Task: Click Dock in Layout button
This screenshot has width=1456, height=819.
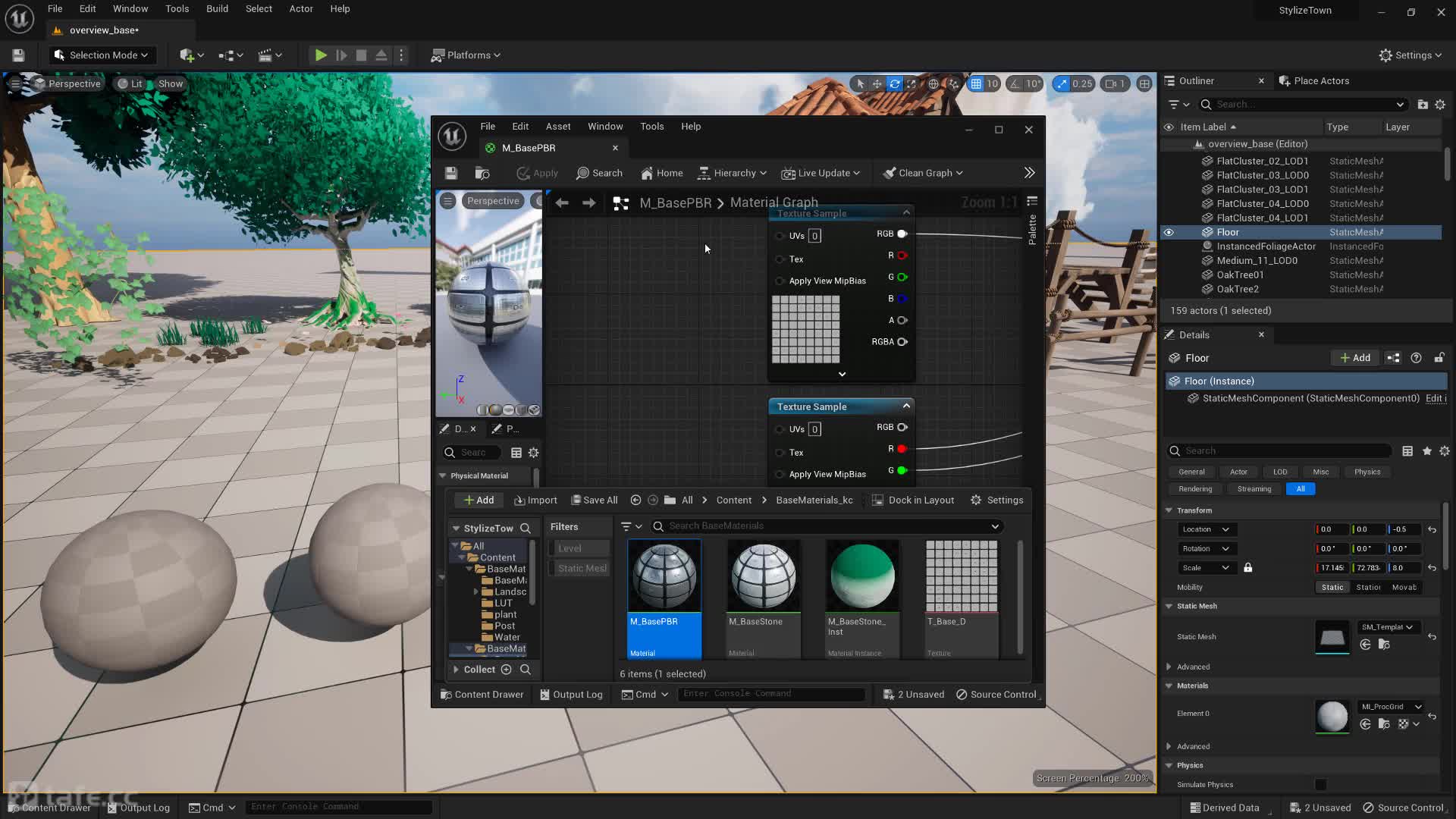Action: [x=913, y=500]
